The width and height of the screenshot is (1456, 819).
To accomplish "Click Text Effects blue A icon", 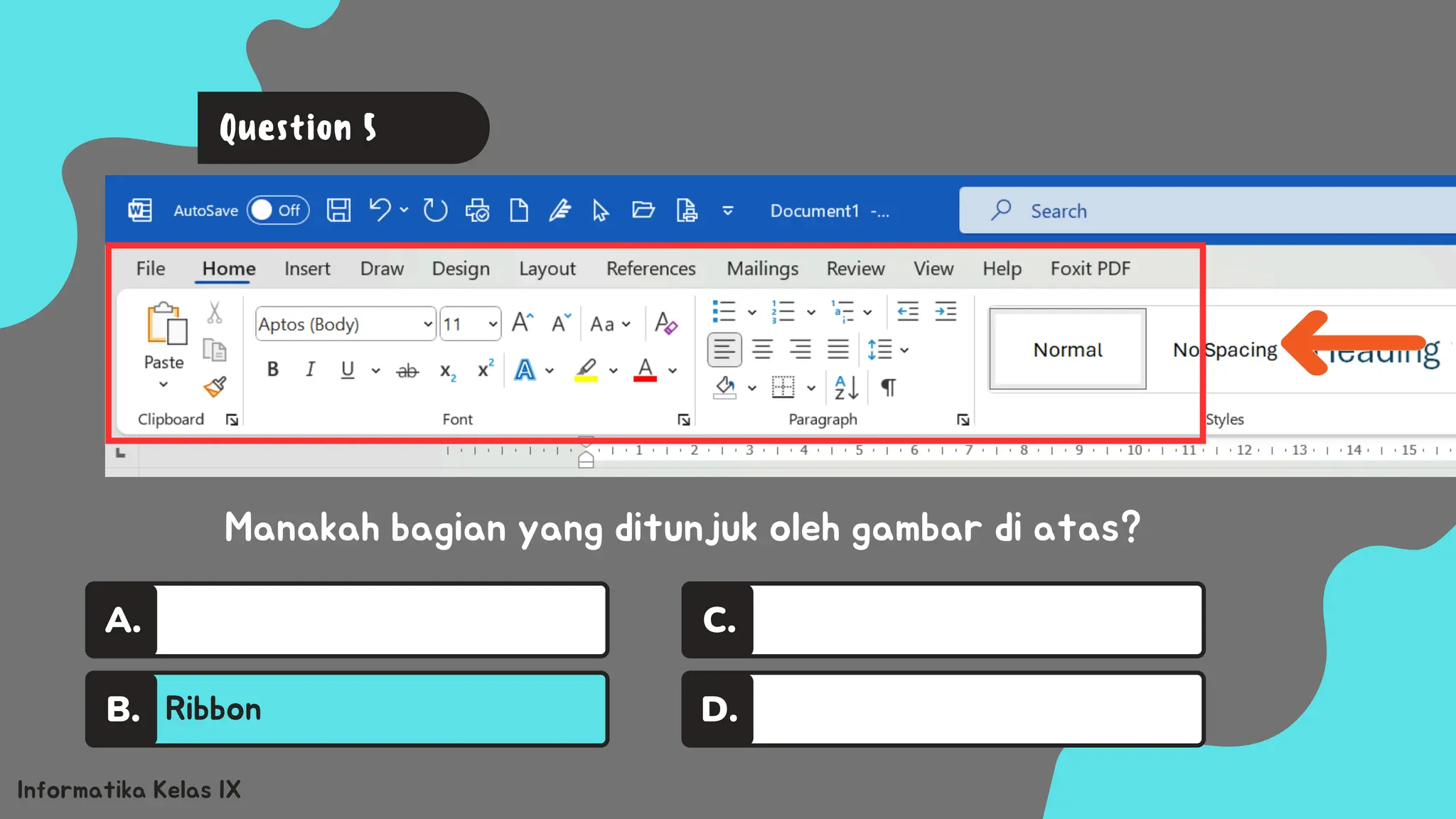I will tap(525, 370).
